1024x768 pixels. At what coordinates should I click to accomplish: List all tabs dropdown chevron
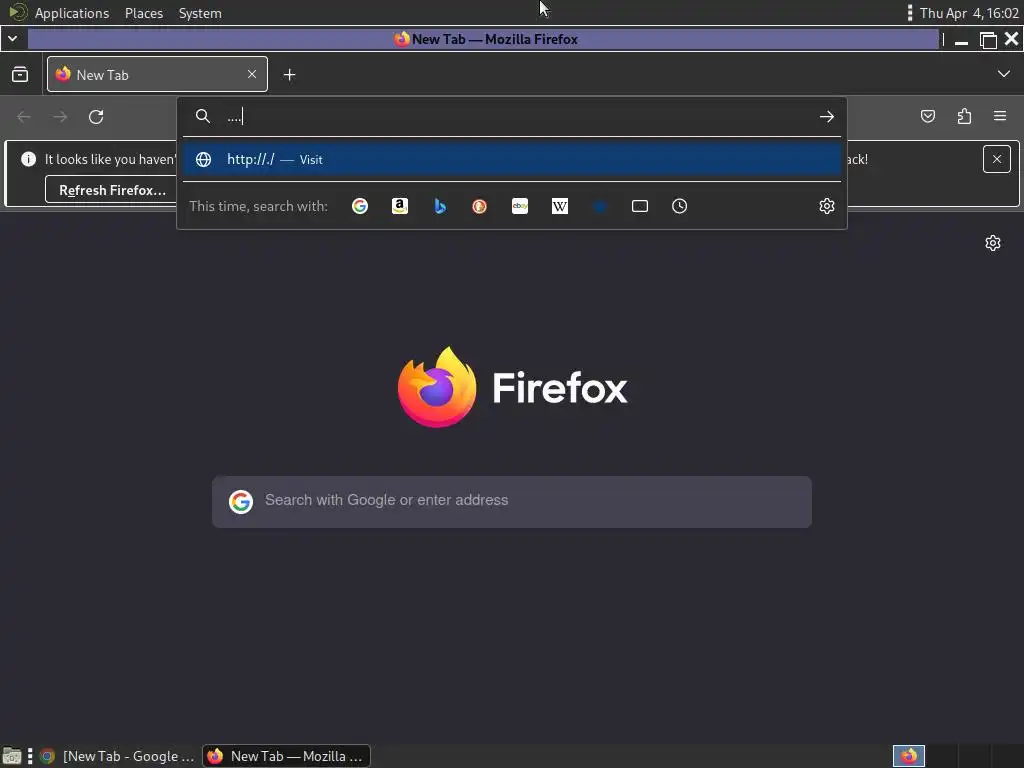pyautogui.click(x=1004, y=74)
